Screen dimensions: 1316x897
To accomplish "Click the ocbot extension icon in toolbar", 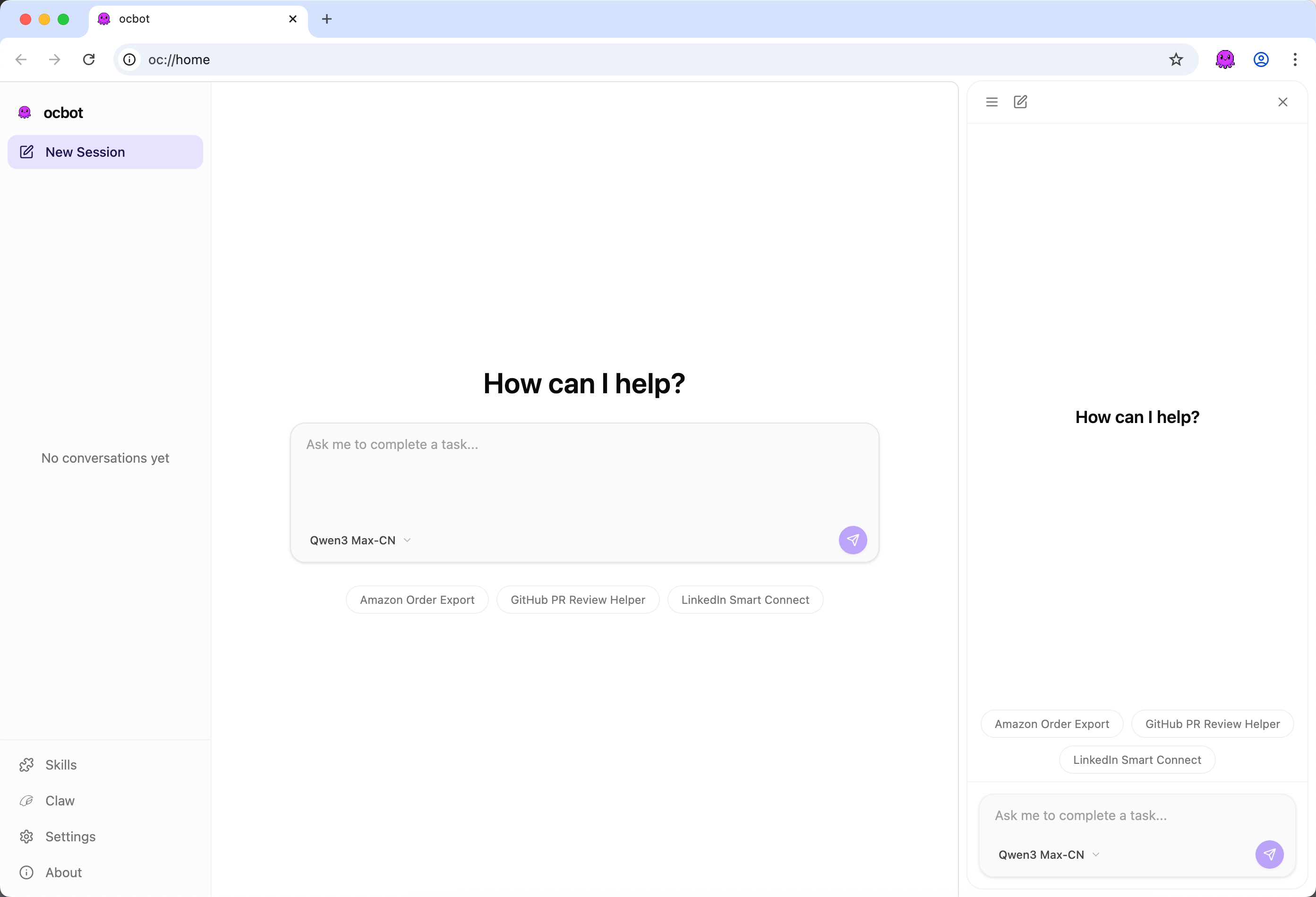I will pos(1224,59).
